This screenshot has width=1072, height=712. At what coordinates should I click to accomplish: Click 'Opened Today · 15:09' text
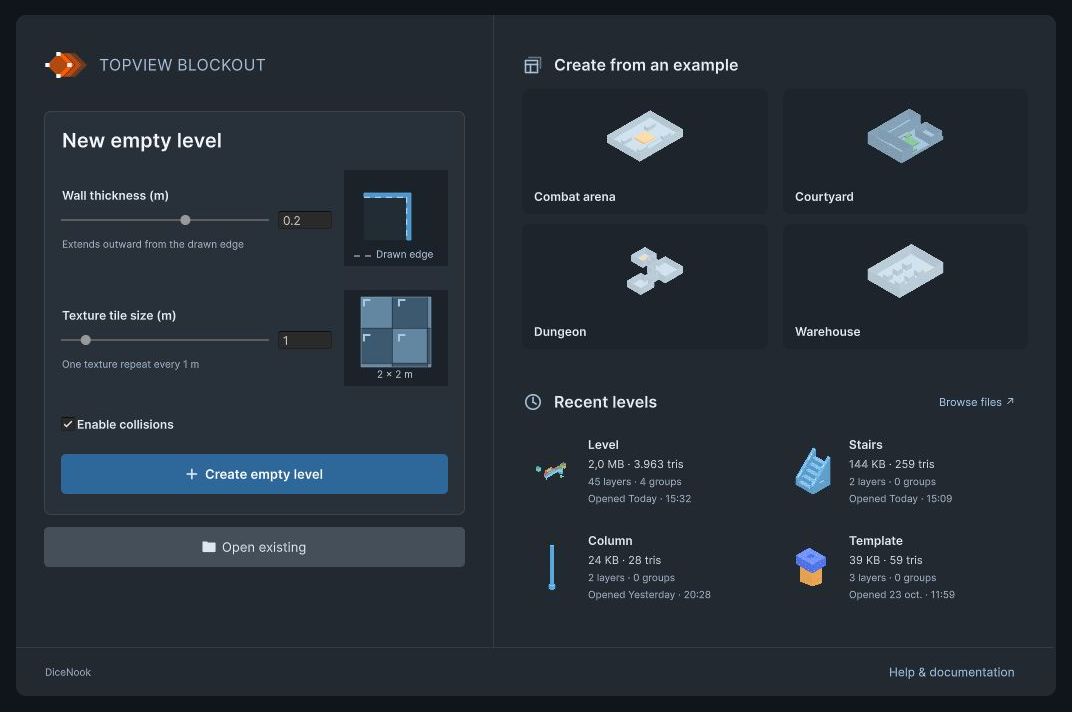click(x=900, y=499)
